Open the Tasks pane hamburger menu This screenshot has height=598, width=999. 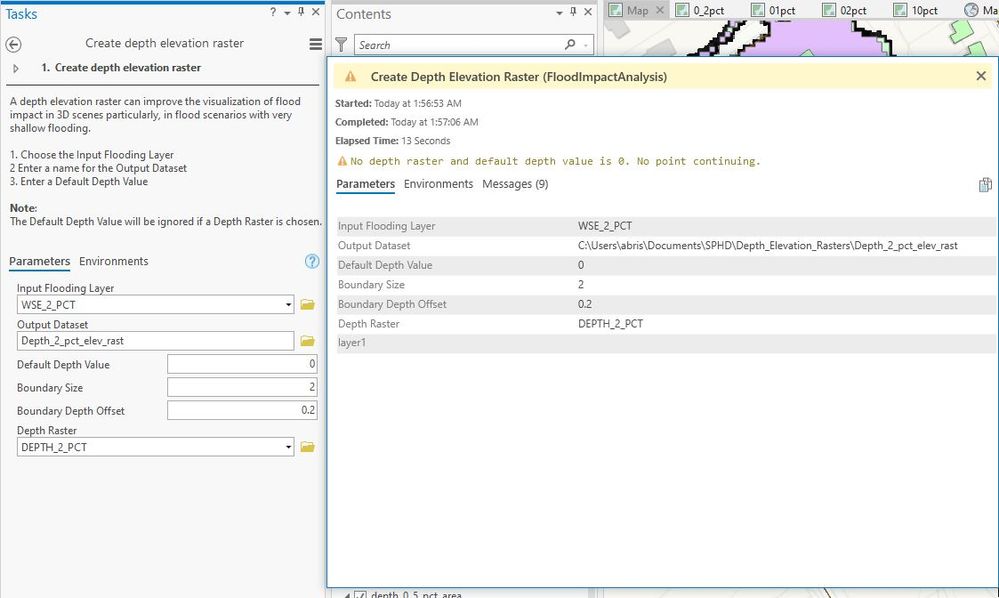coord(315,44)
